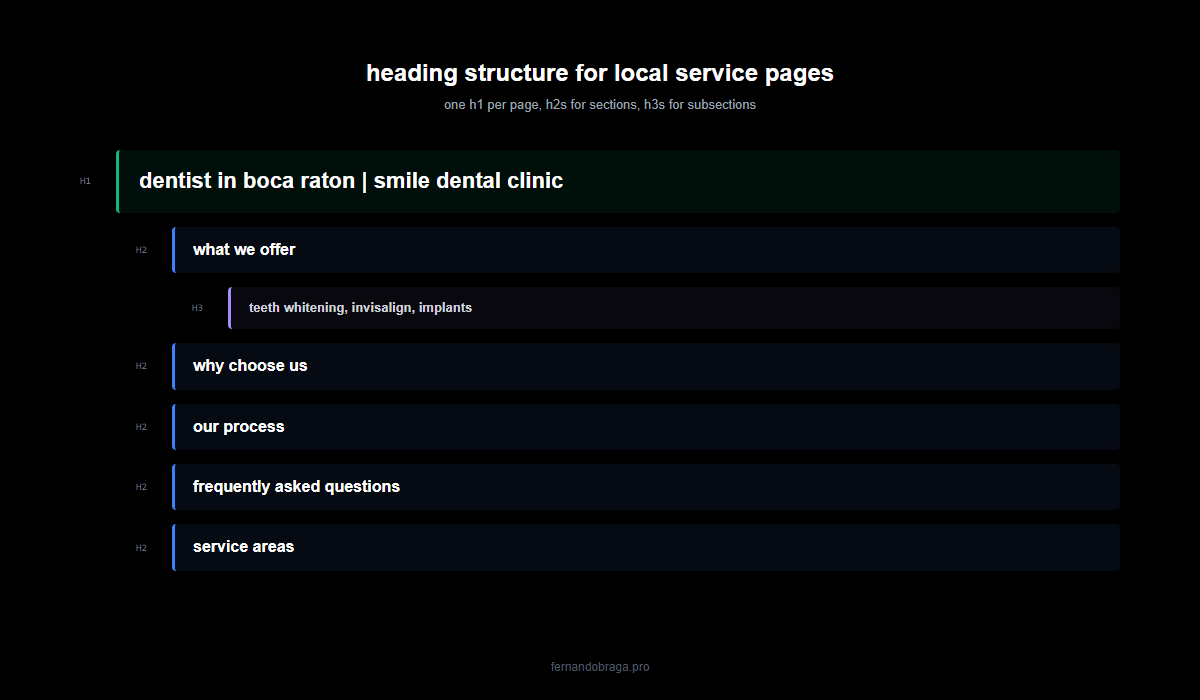Click the H1 label beside the dentist heading

[85, 181]
